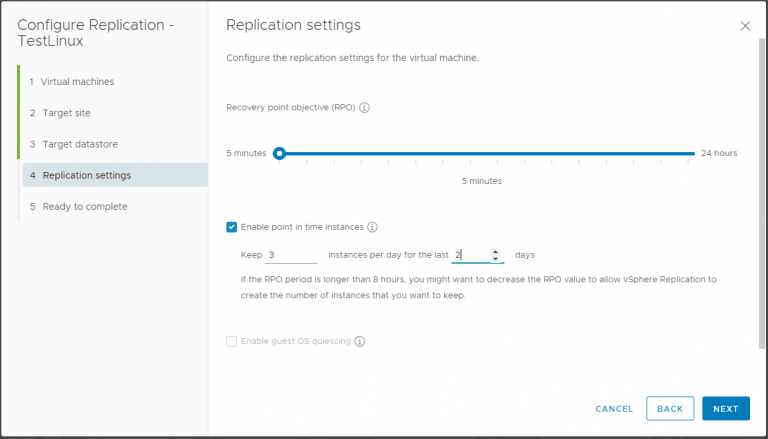
Task: Select step 4 Replication settings
Action: coord(86,175)
